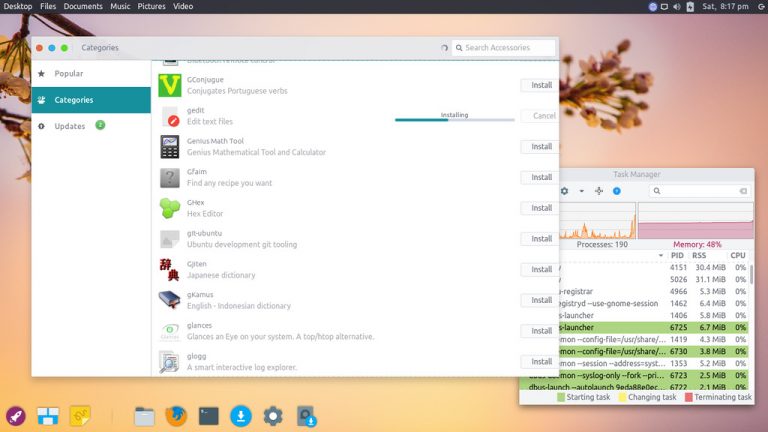Install GConjugue
The width and height of the screenshot is (768, 432).
[539, 85]
